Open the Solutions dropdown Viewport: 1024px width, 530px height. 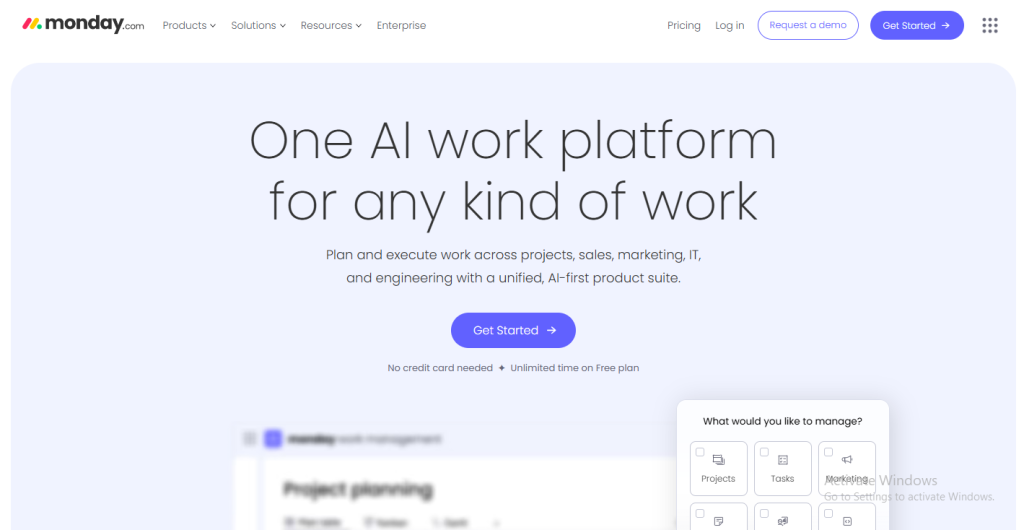258,26
